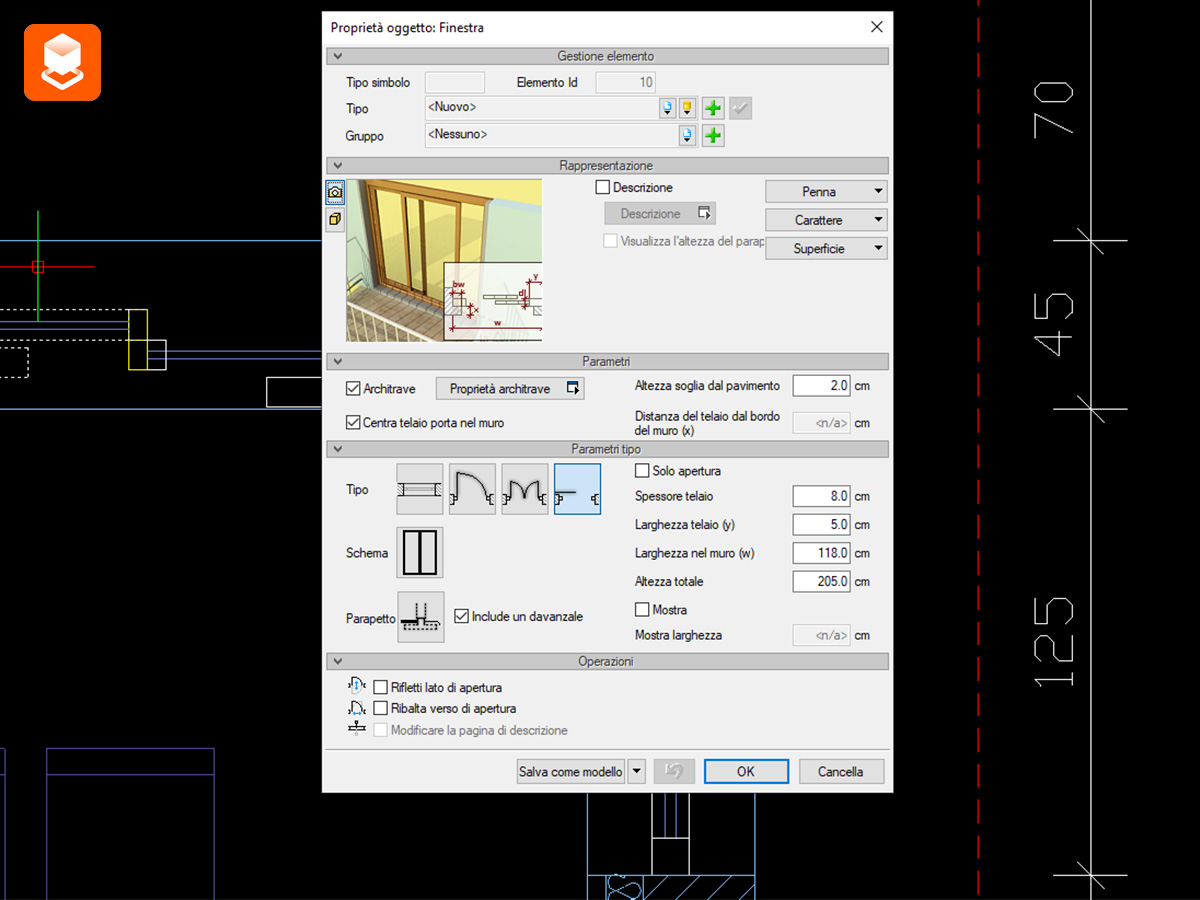This screenshot has height=900, width=1200.
Task: Open the Carattere dropdown
Action: 825,219
